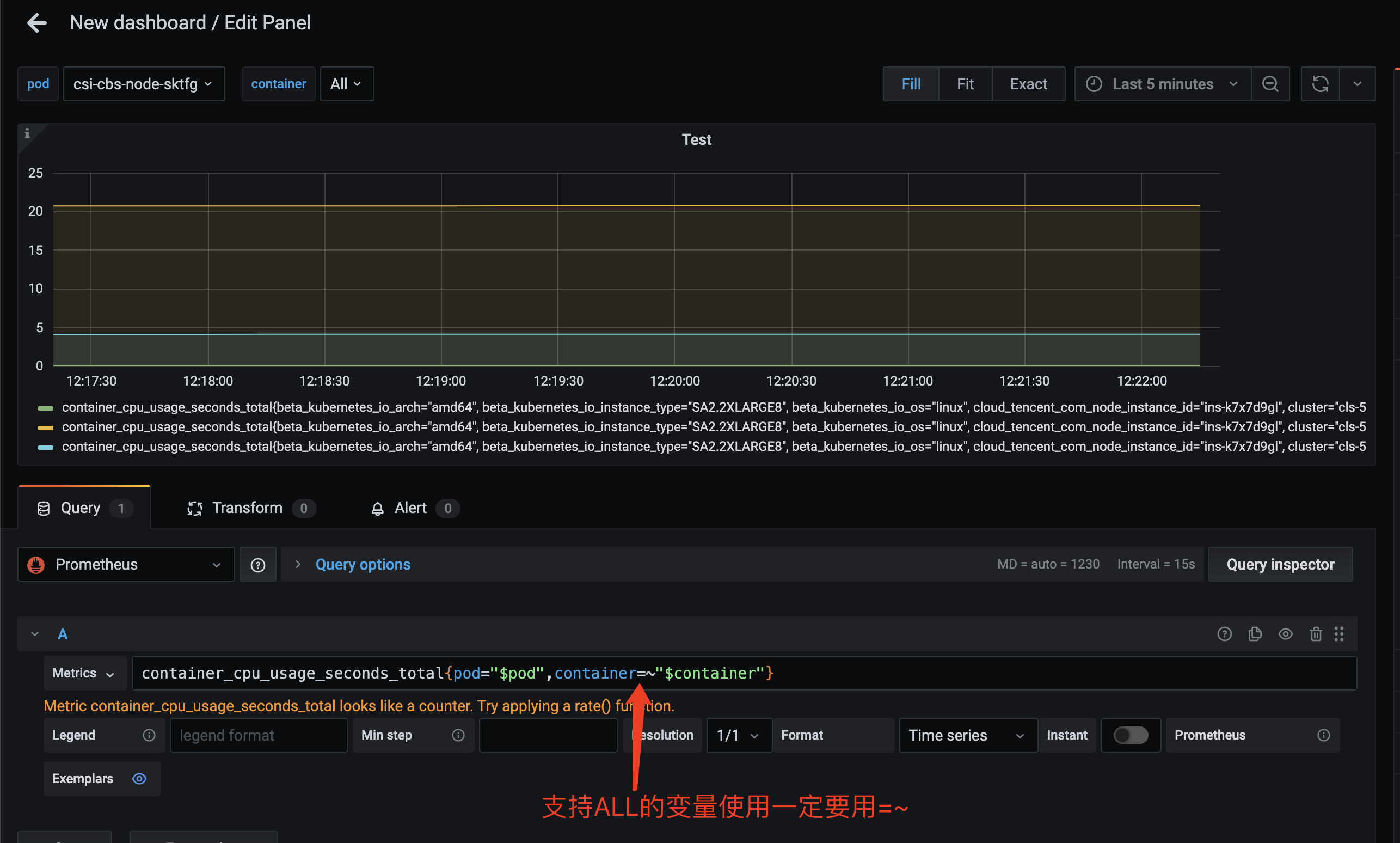Click the zoom out time range icon
Image resolution: width=1400 pixels, height=843 pixels.
point(1270,84)
